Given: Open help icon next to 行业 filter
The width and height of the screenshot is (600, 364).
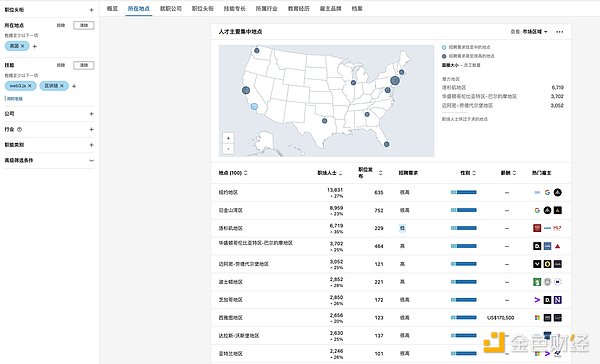Looking at the screenshot, I should click(x=20, y=129).
